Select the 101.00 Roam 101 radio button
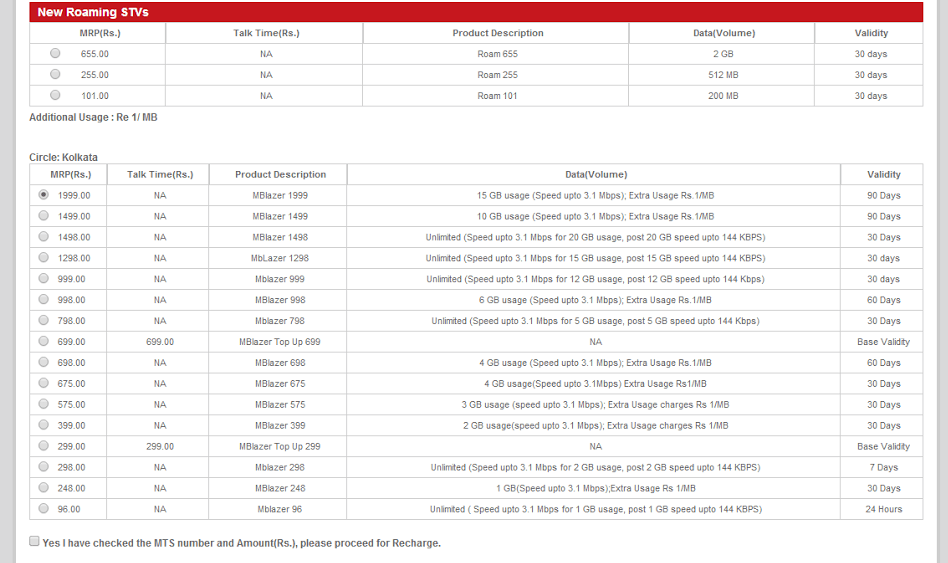948x563 pixels. (55, 95)
